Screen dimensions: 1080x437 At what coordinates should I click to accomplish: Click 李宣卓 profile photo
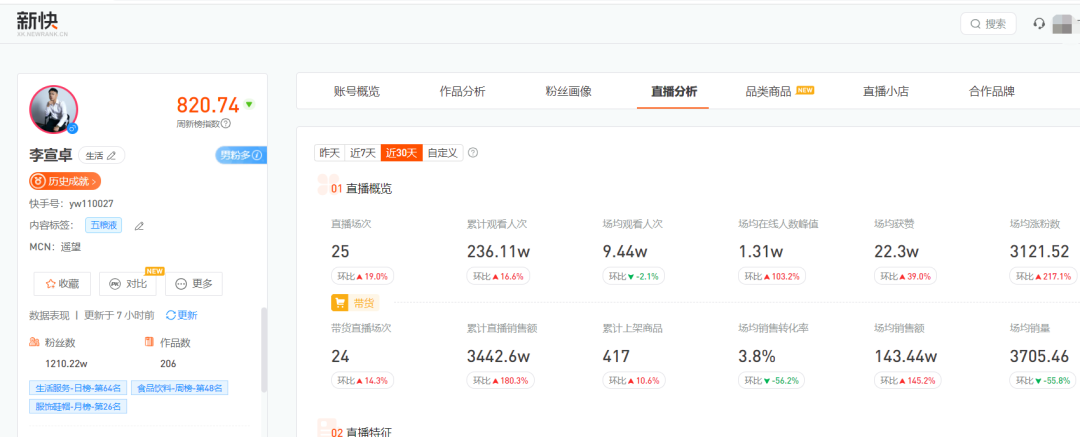(54, 110)
